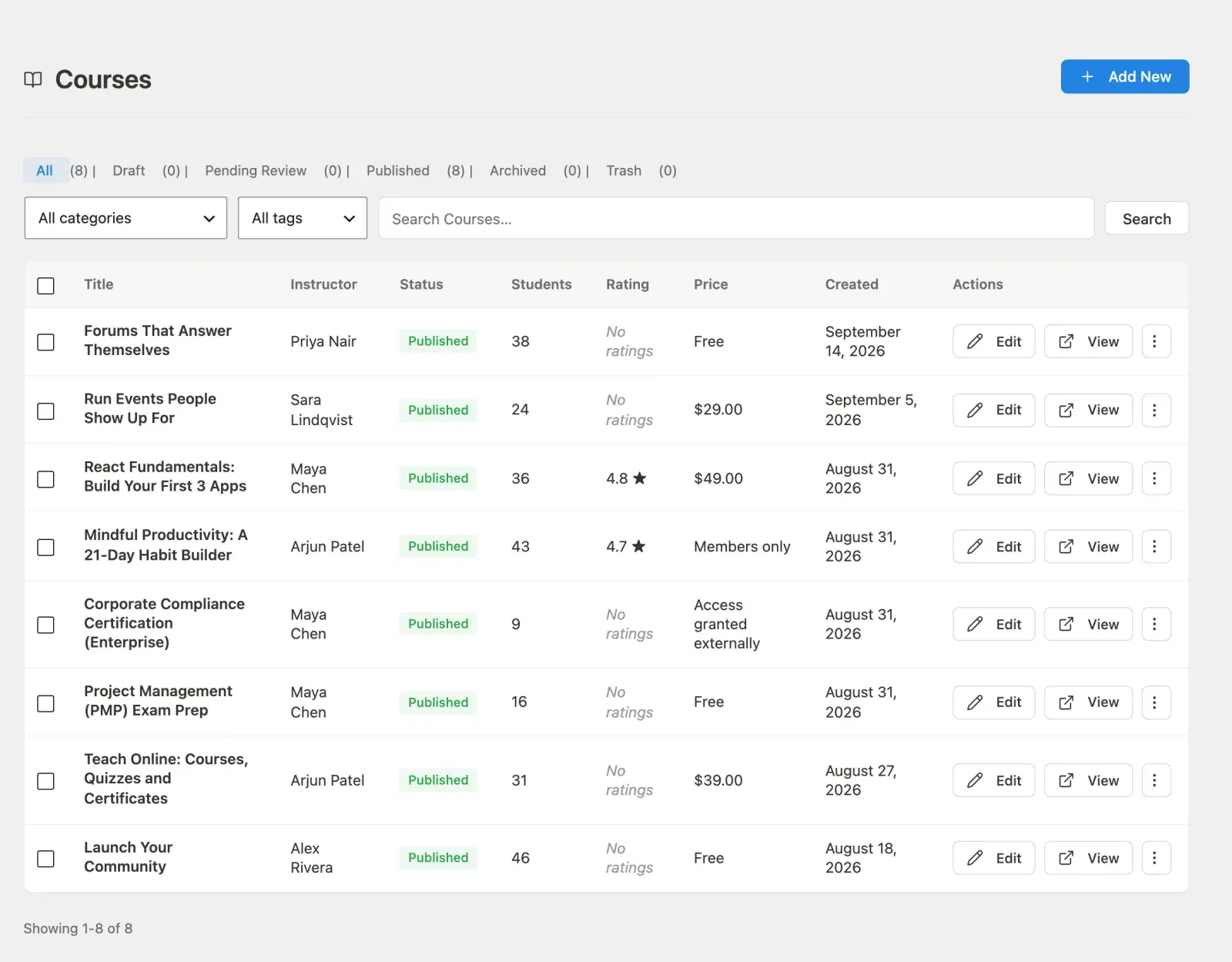
Task: Click the book icon beside Courses heading
Action: click(x=33, y=79)
